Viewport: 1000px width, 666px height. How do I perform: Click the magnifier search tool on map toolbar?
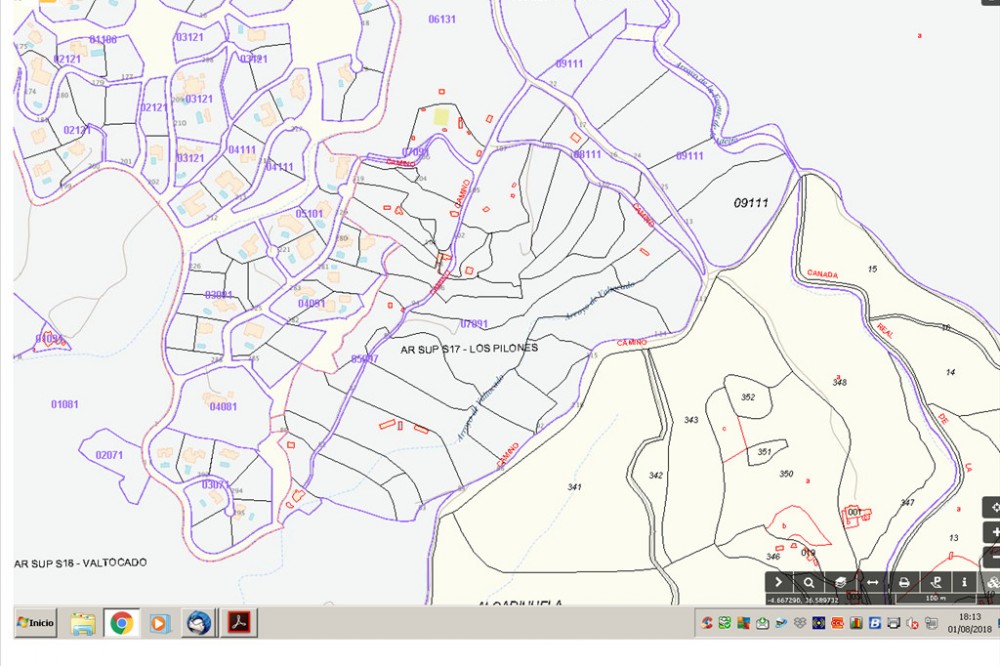809,582
